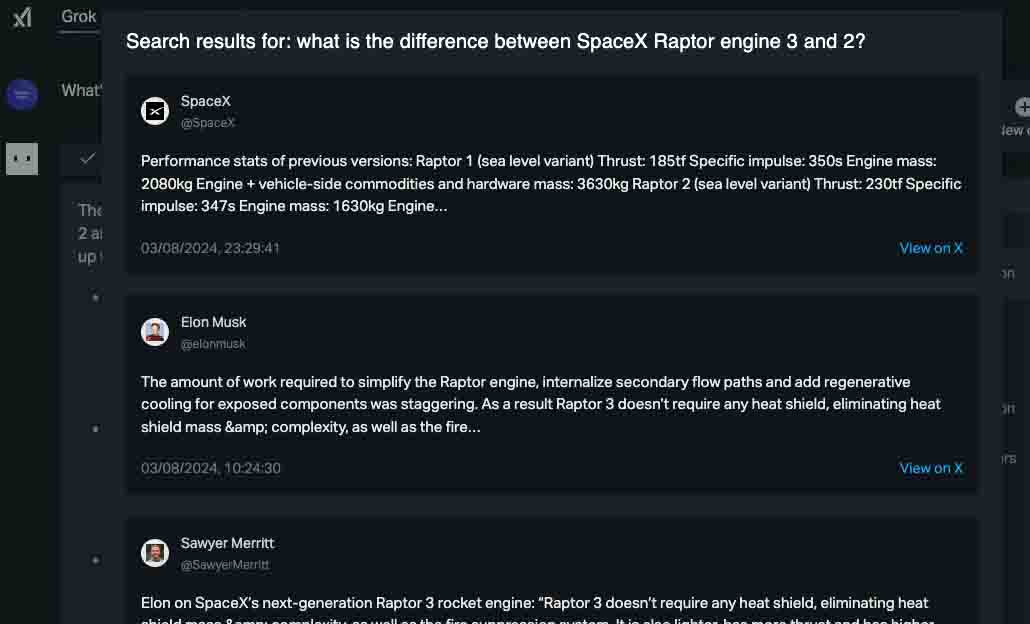Image resolution: width=1030 pixels, height=624 pixels.
Task: Click the SpaceX author name
Action: pyautogui.click(x=206, y=101)
